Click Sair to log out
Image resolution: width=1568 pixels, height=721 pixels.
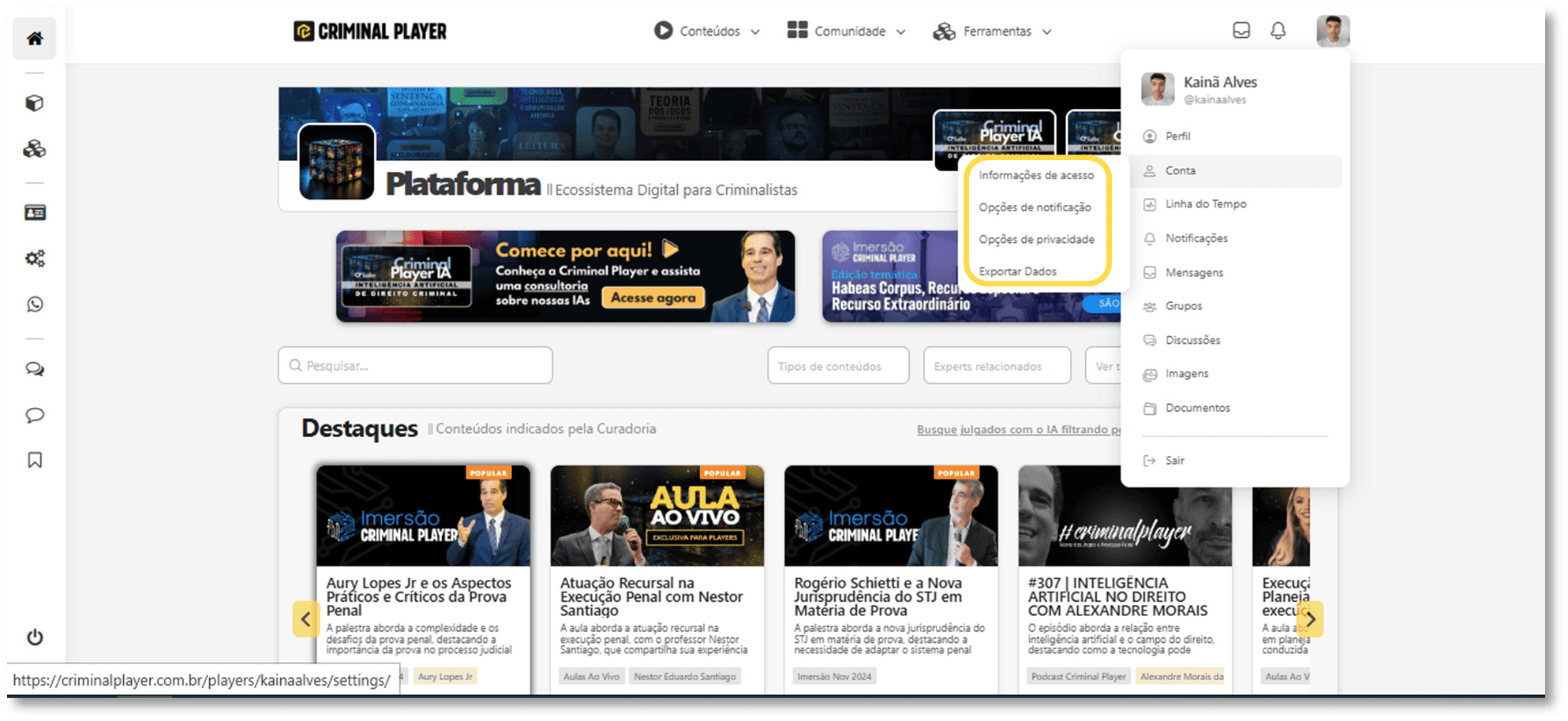pos(1174,461)
